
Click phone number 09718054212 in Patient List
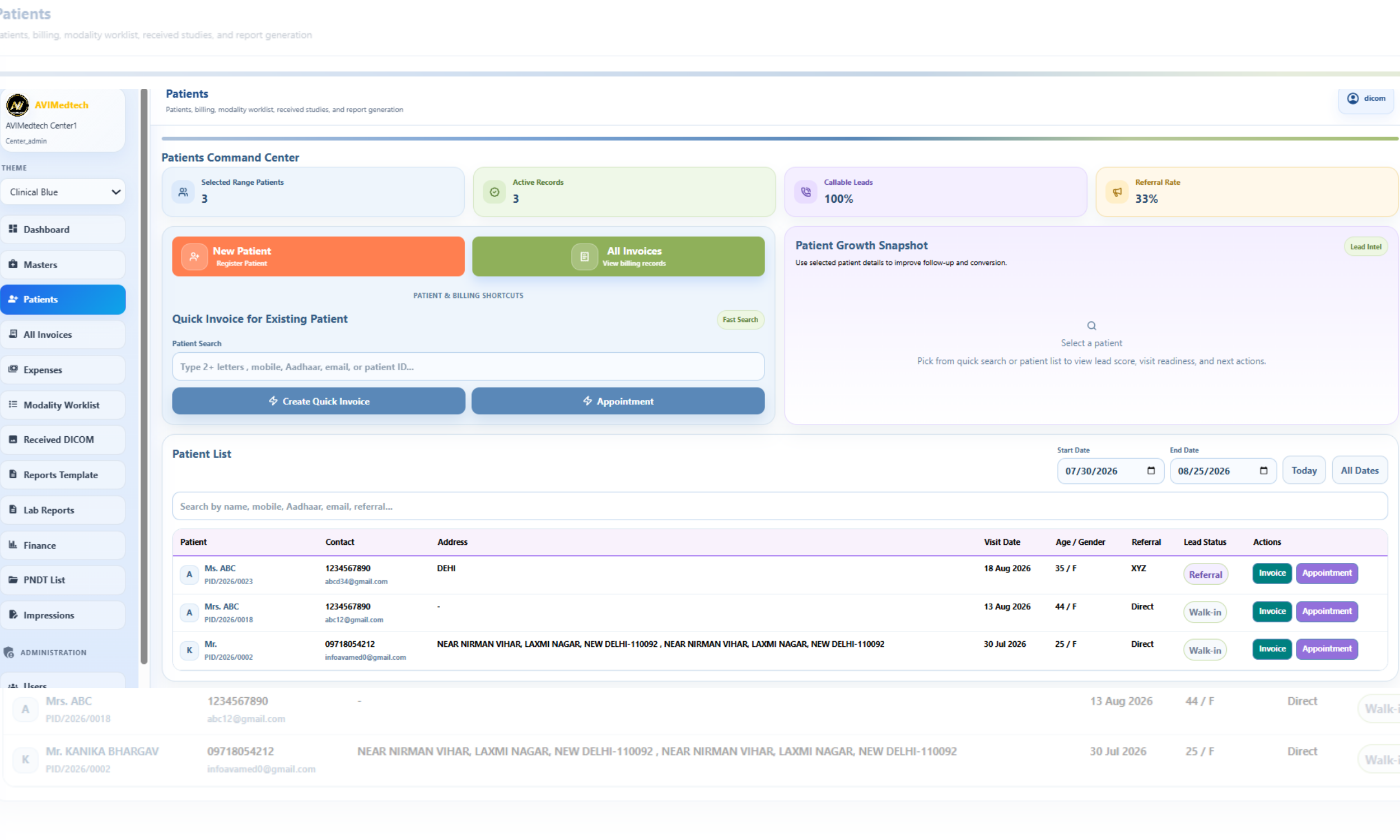pyautogui.click(x=349, y=644)
